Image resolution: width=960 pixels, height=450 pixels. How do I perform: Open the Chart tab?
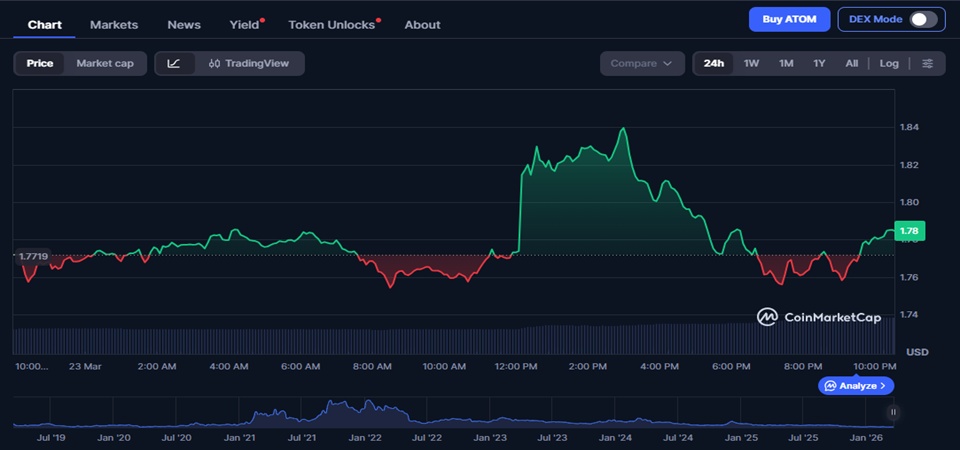coord(45,25)
